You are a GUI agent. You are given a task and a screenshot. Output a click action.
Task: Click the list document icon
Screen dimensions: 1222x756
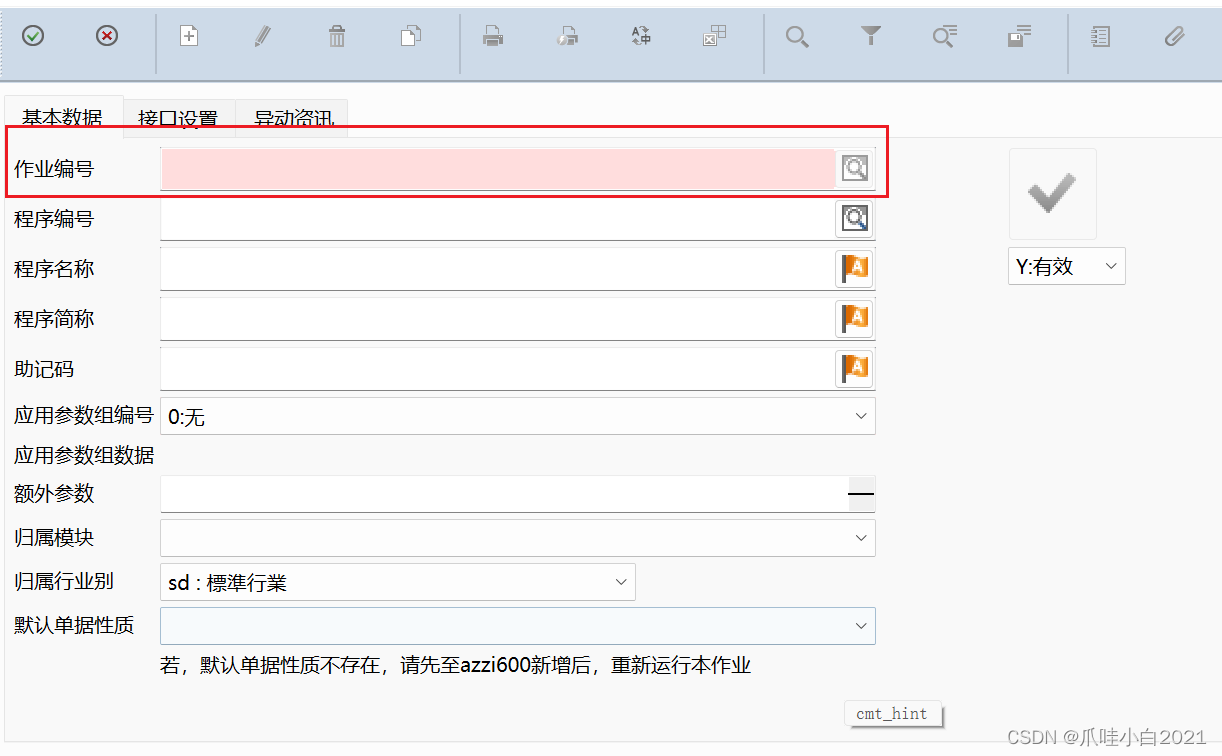1101,37
